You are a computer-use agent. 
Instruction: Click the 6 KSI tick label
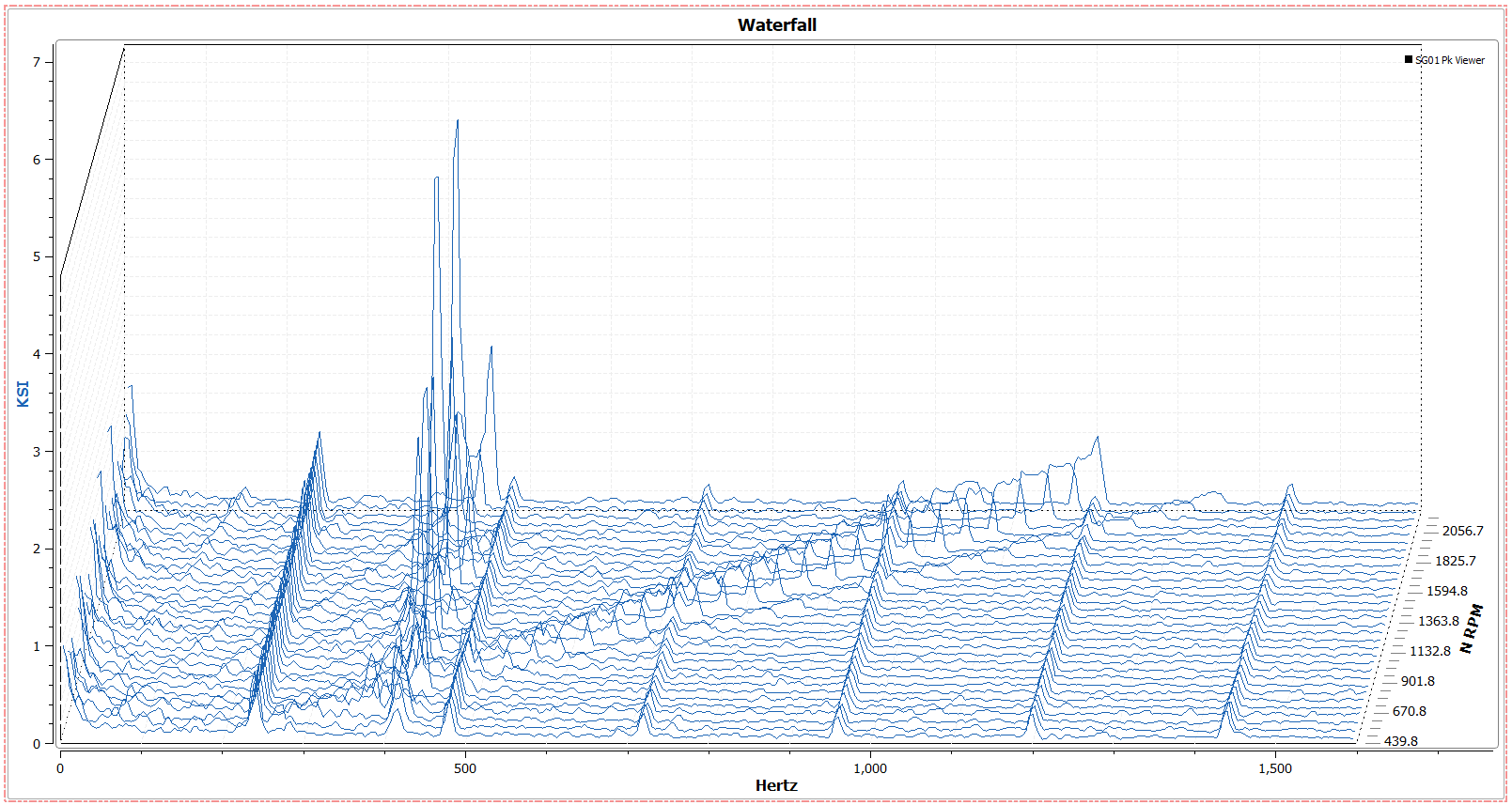click(37, 160)
